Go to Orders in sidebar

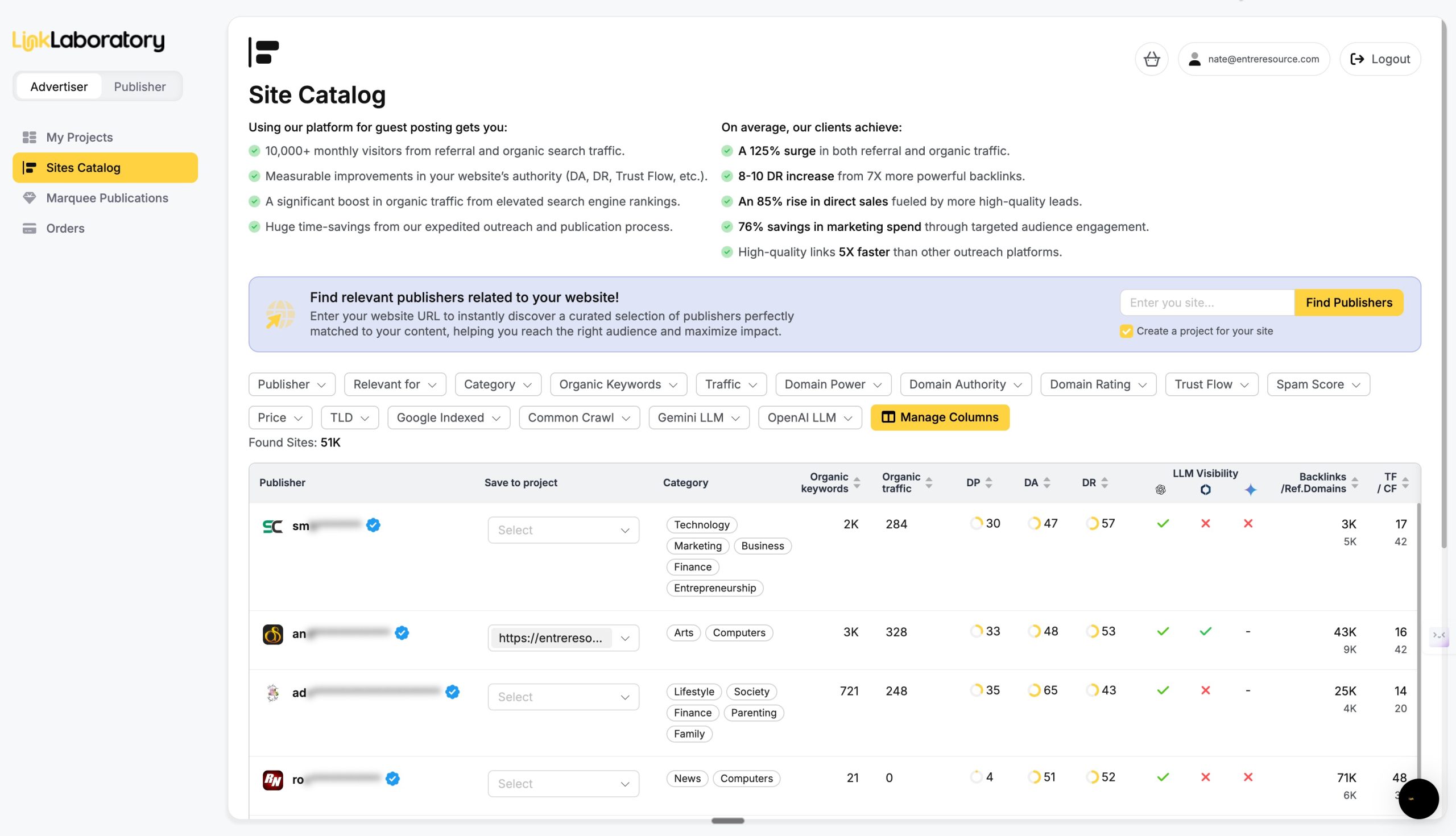tap(65, 229)
